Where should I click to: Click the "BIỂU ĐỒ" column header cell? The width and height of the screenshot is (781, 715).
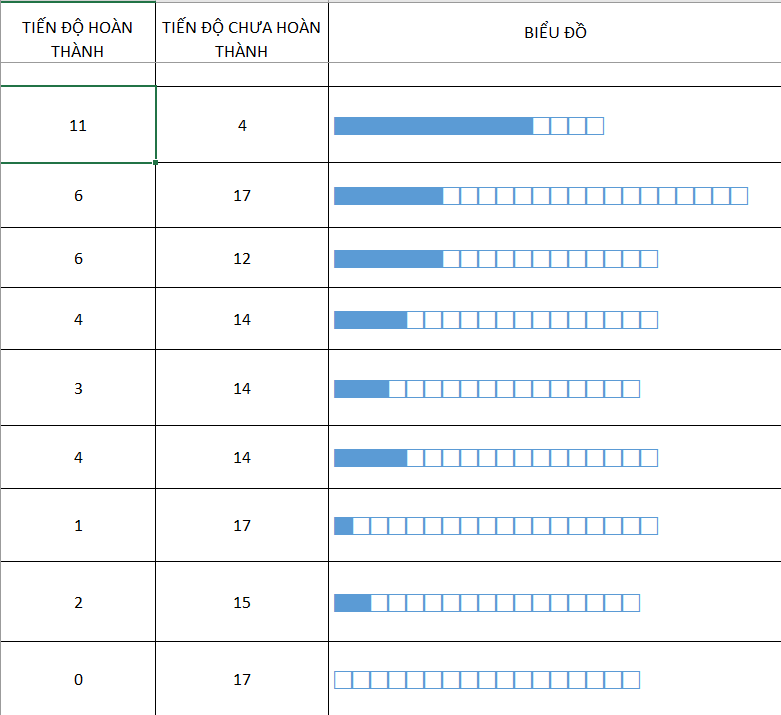pos(555,33)
